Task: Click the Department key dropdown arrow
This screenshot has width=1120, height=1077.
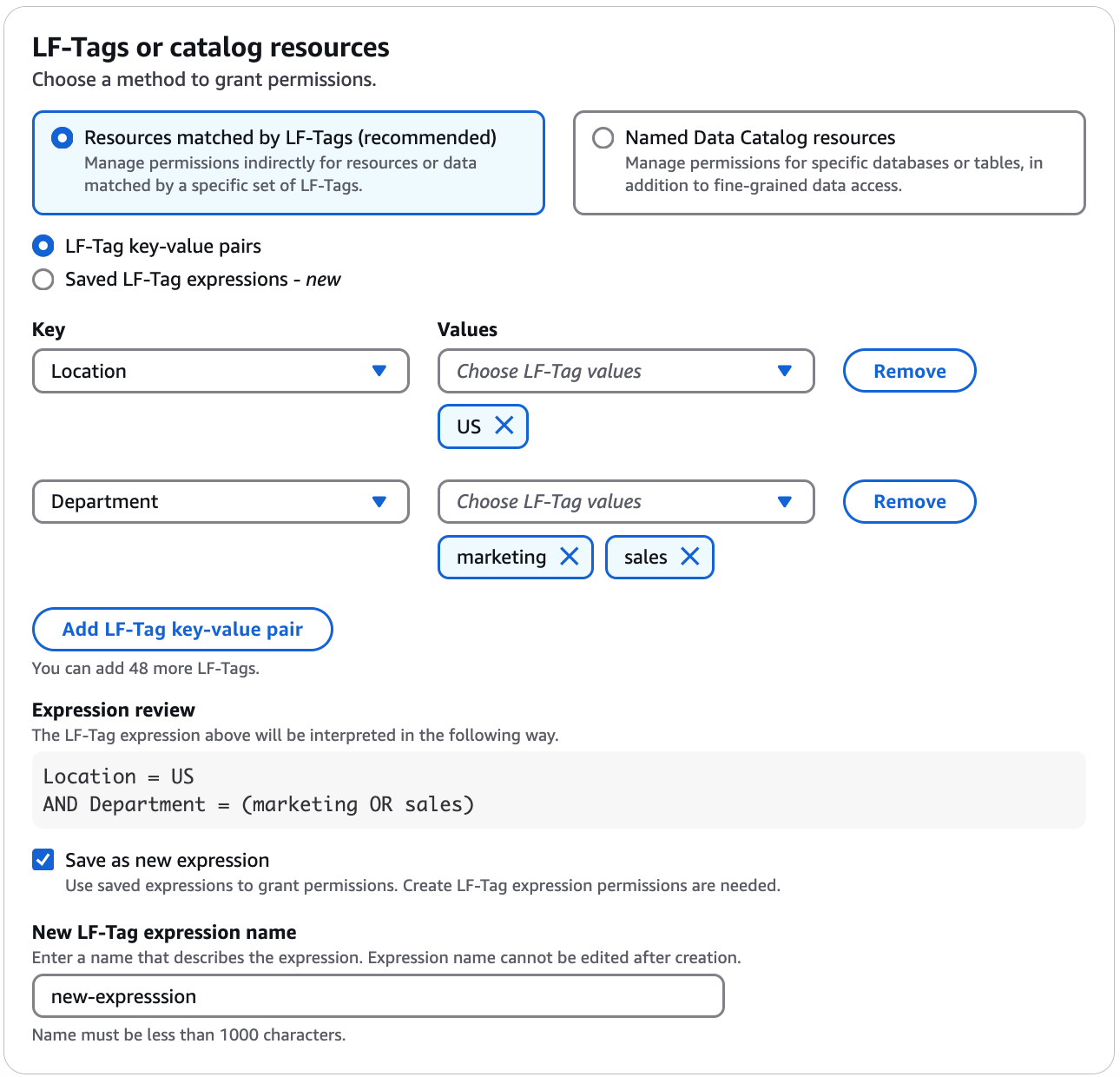Action: pos(379,501)
